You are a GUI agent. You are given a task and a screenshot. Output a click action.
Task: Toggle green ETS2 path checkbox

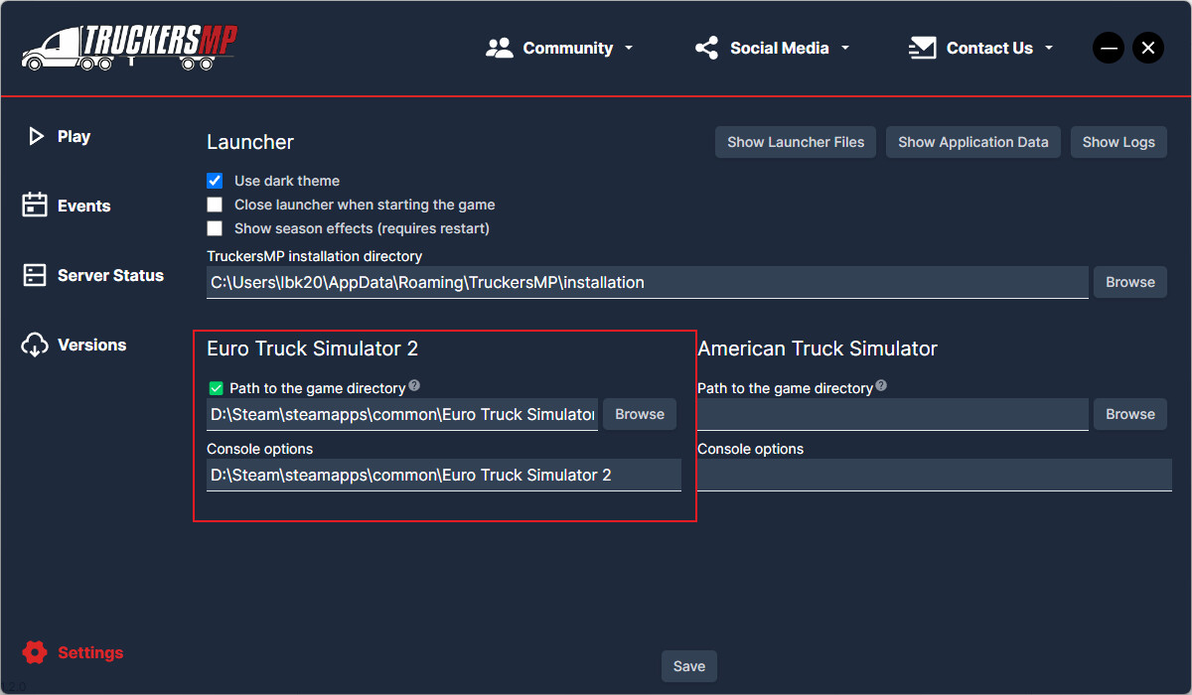216,389
